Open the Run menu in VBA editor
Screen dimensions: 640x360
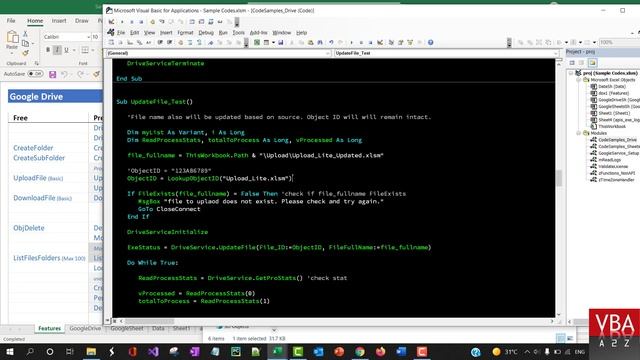(223, 33)
